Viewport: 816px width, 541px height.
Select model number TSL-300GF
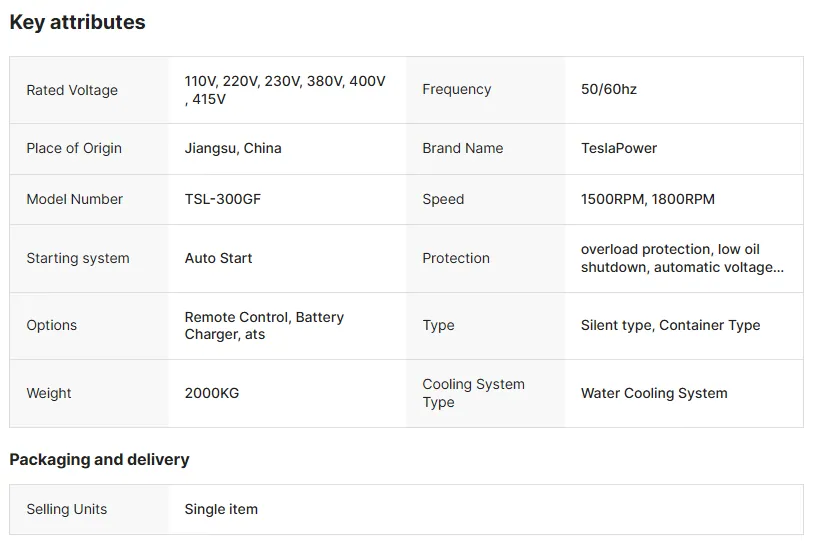click(223, 199)
